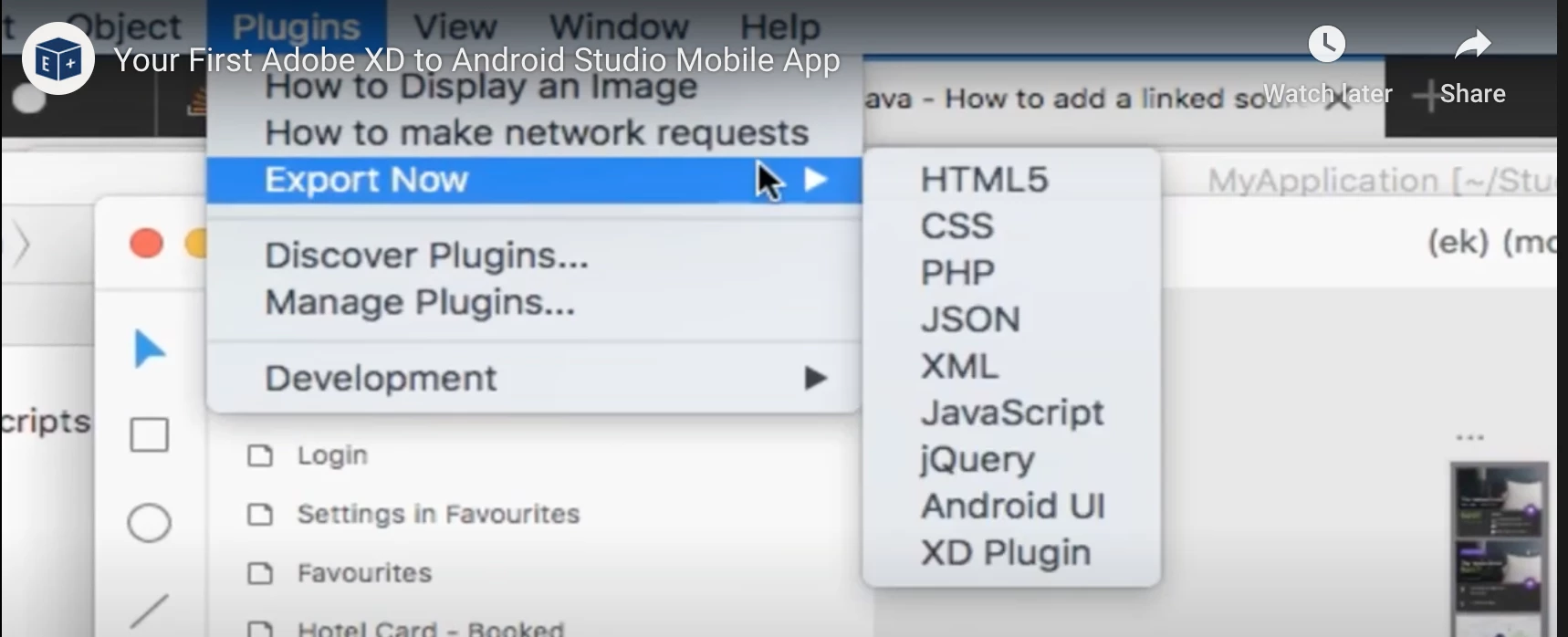This screenshot has width=1568, height=637.
Task: Export as Android UI
Action: [1011, 506]
